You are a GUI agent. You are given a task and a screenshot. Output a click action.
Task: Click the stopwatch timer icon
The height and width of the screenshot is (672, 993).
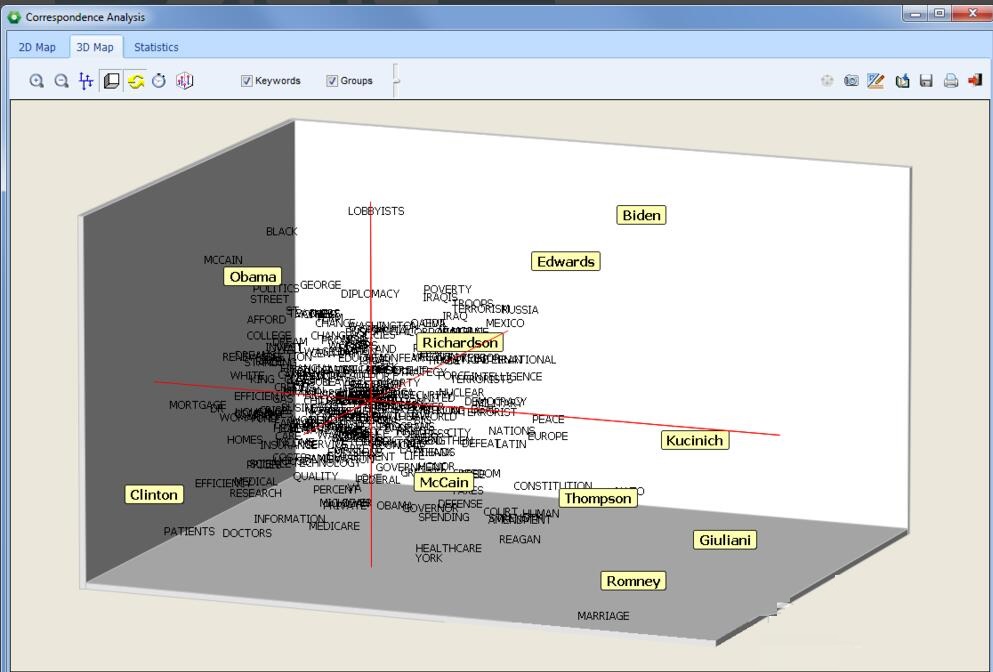coord(159,80)
